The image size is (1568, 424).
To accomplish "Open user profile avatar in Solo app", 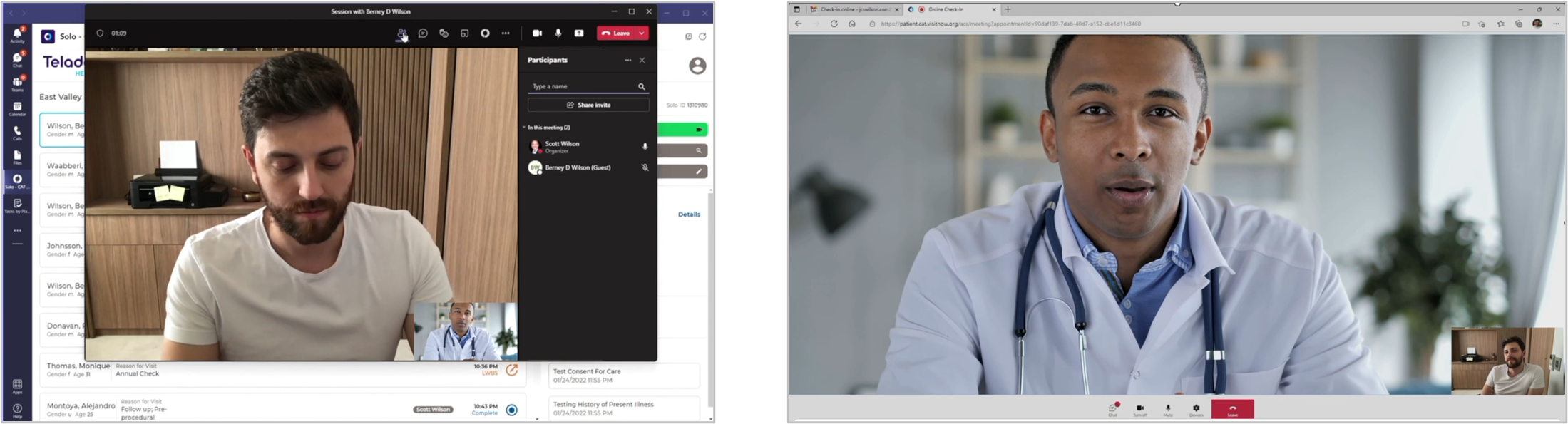I will 697,66.
